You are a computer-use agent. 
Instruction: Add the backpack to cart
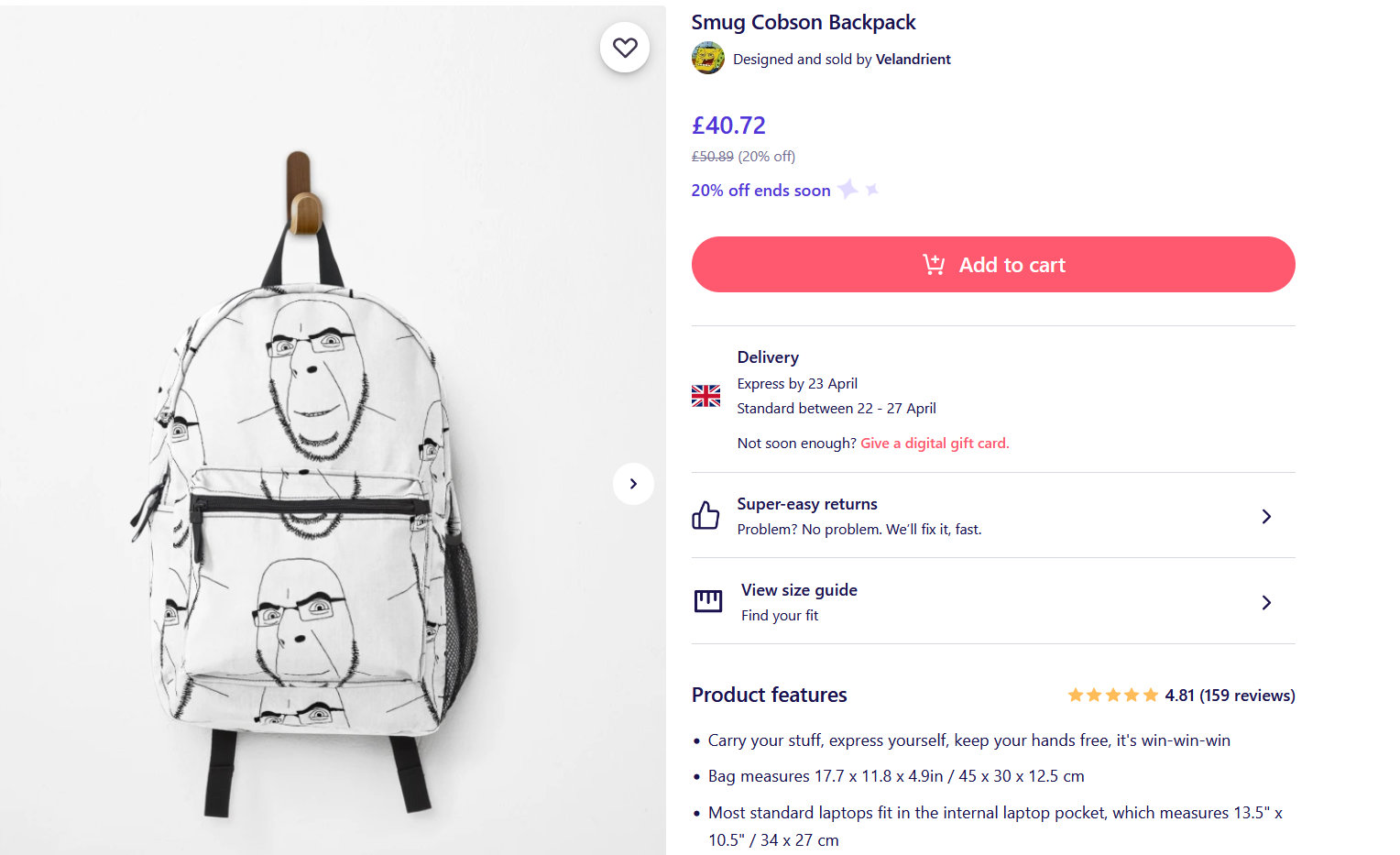(x=993, y=265)
